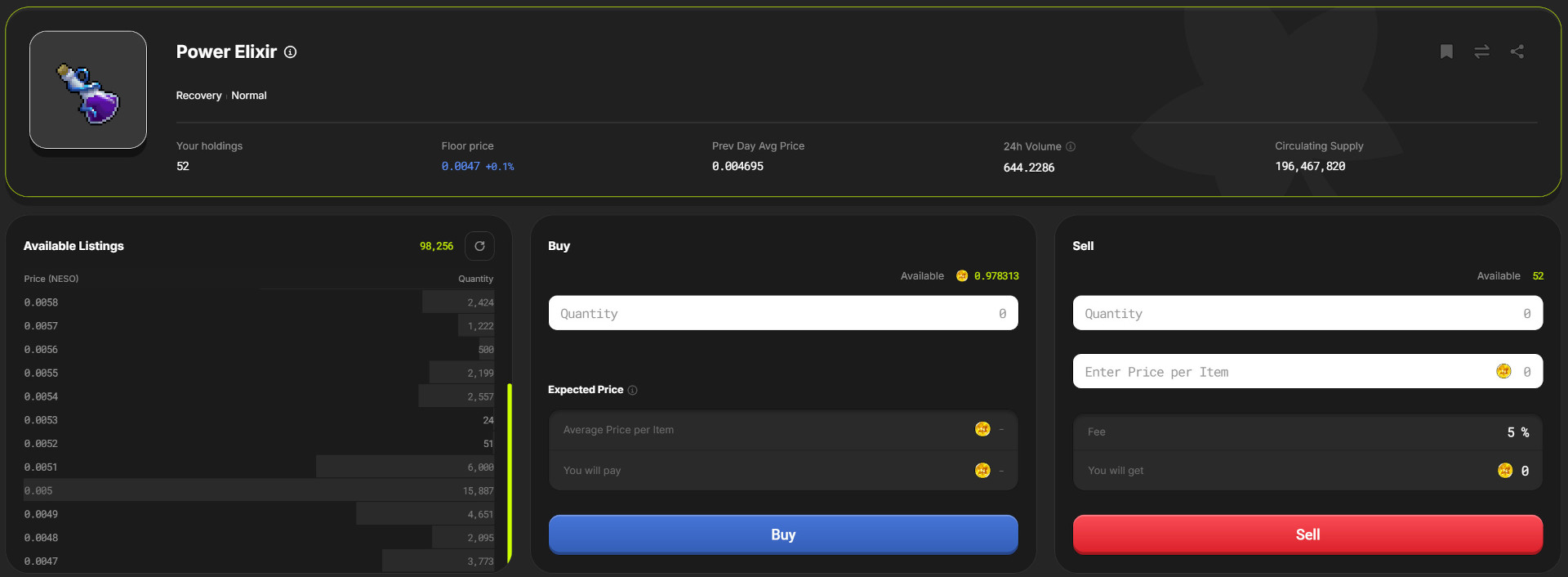Refresh the Available Listings
Screen dimensions: 1568x577
tap(479, 246)
